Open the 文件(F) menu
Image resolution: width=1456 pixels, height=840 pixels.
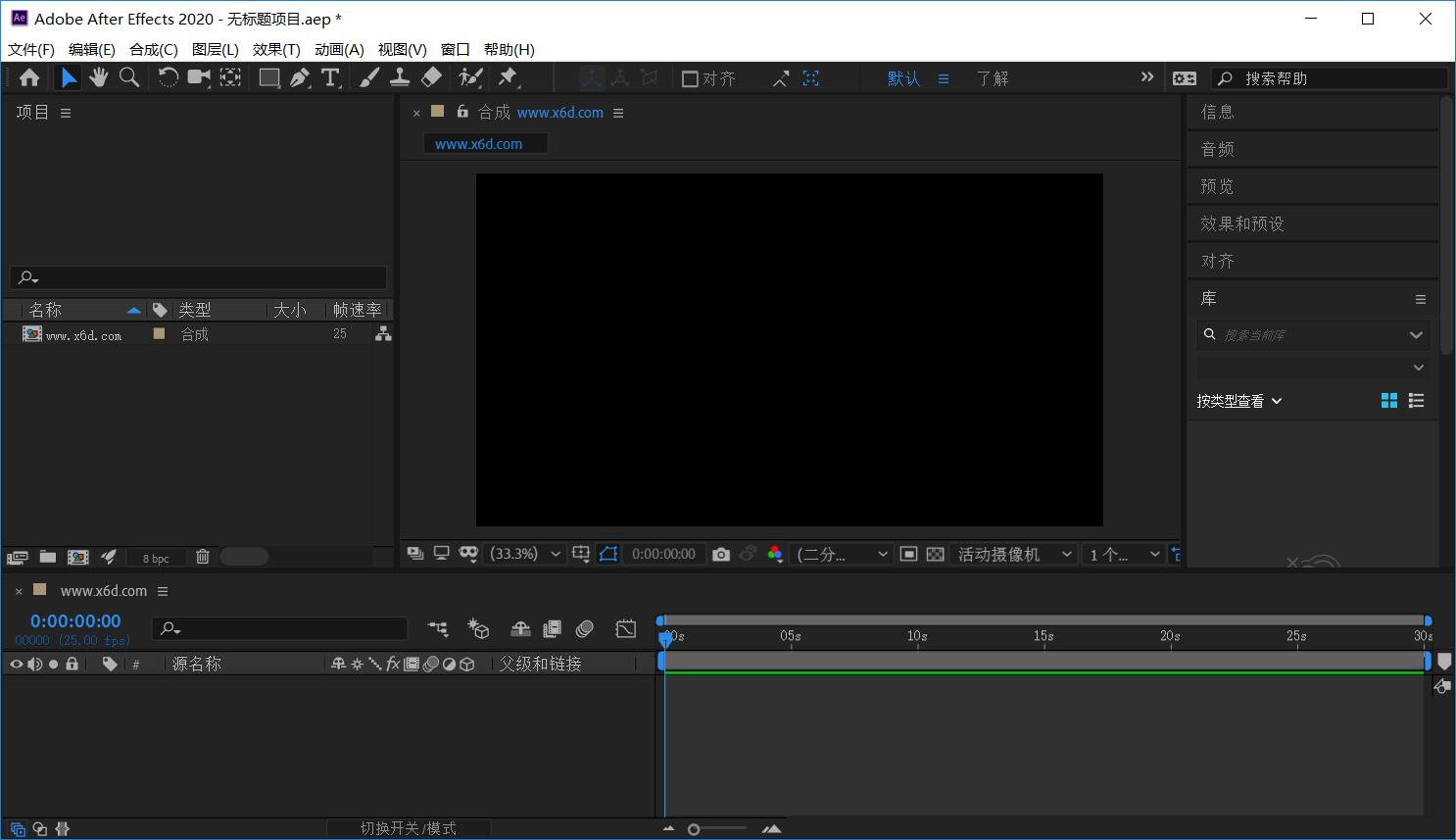(31, 49)
